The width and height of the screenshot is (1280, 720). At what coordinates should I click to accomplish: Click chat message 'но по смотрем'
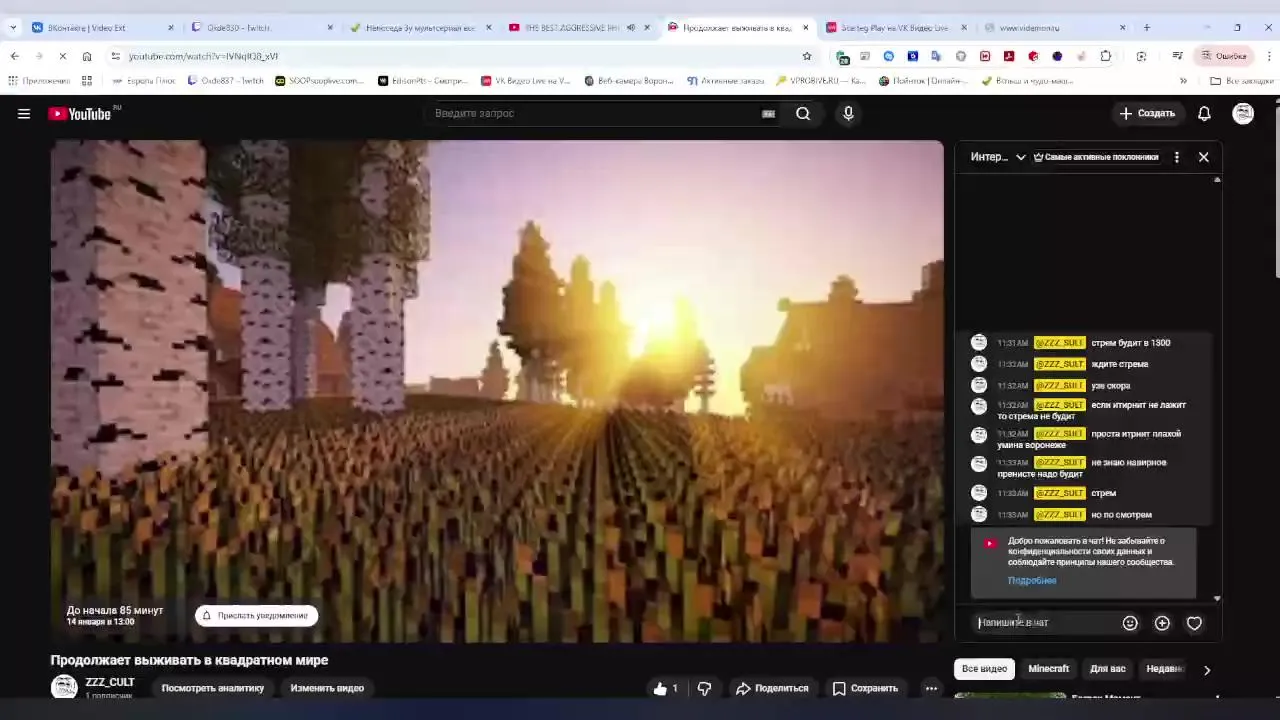(x=1121, y=515)
